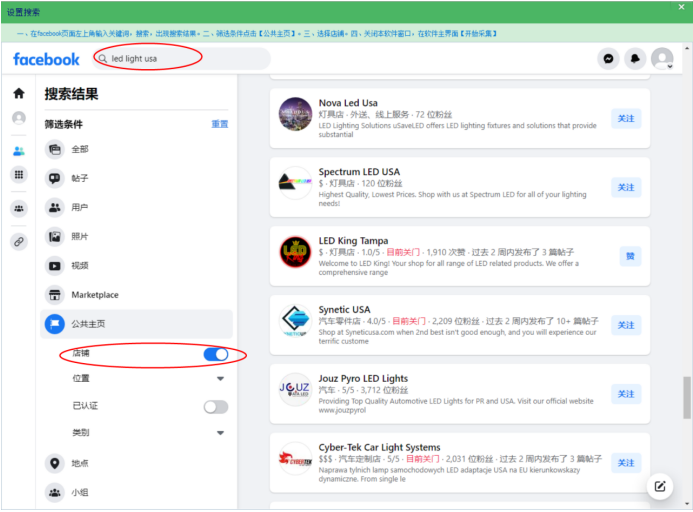Select the 视频 videos filter
693x512 pixels.
136,266
